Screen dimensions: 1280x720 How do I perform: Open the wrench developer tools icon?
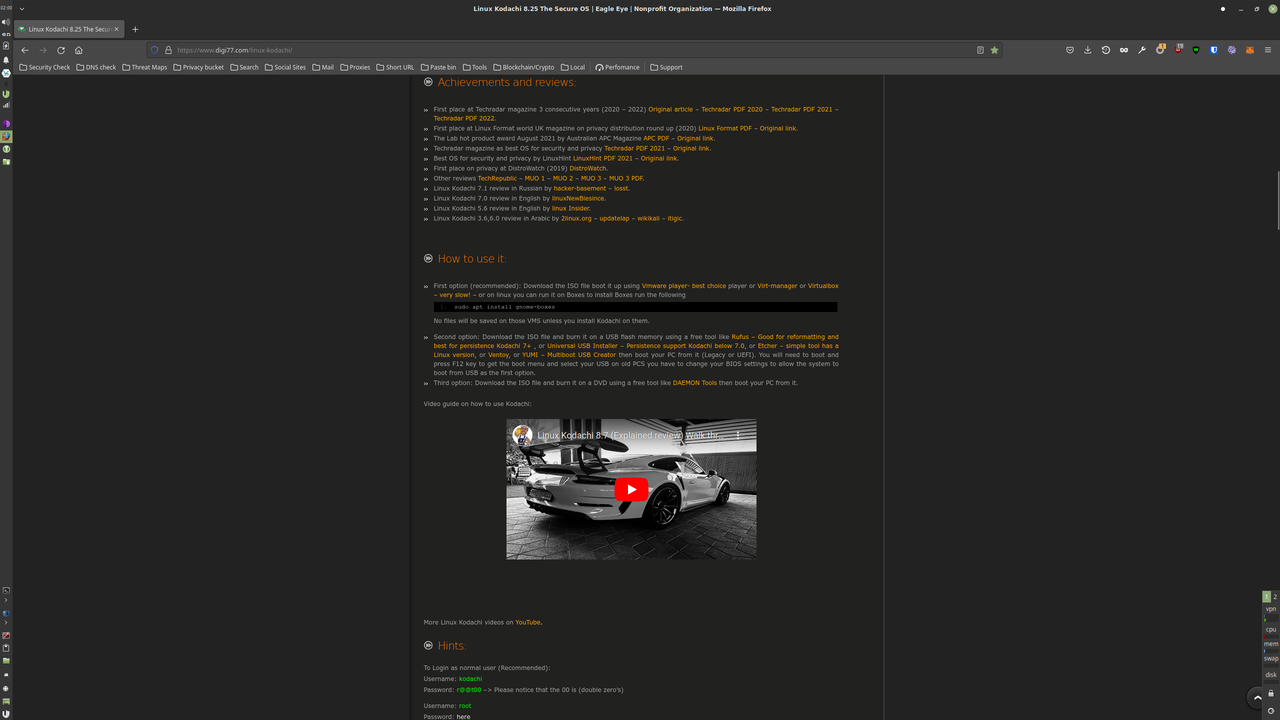point(1141,50)
